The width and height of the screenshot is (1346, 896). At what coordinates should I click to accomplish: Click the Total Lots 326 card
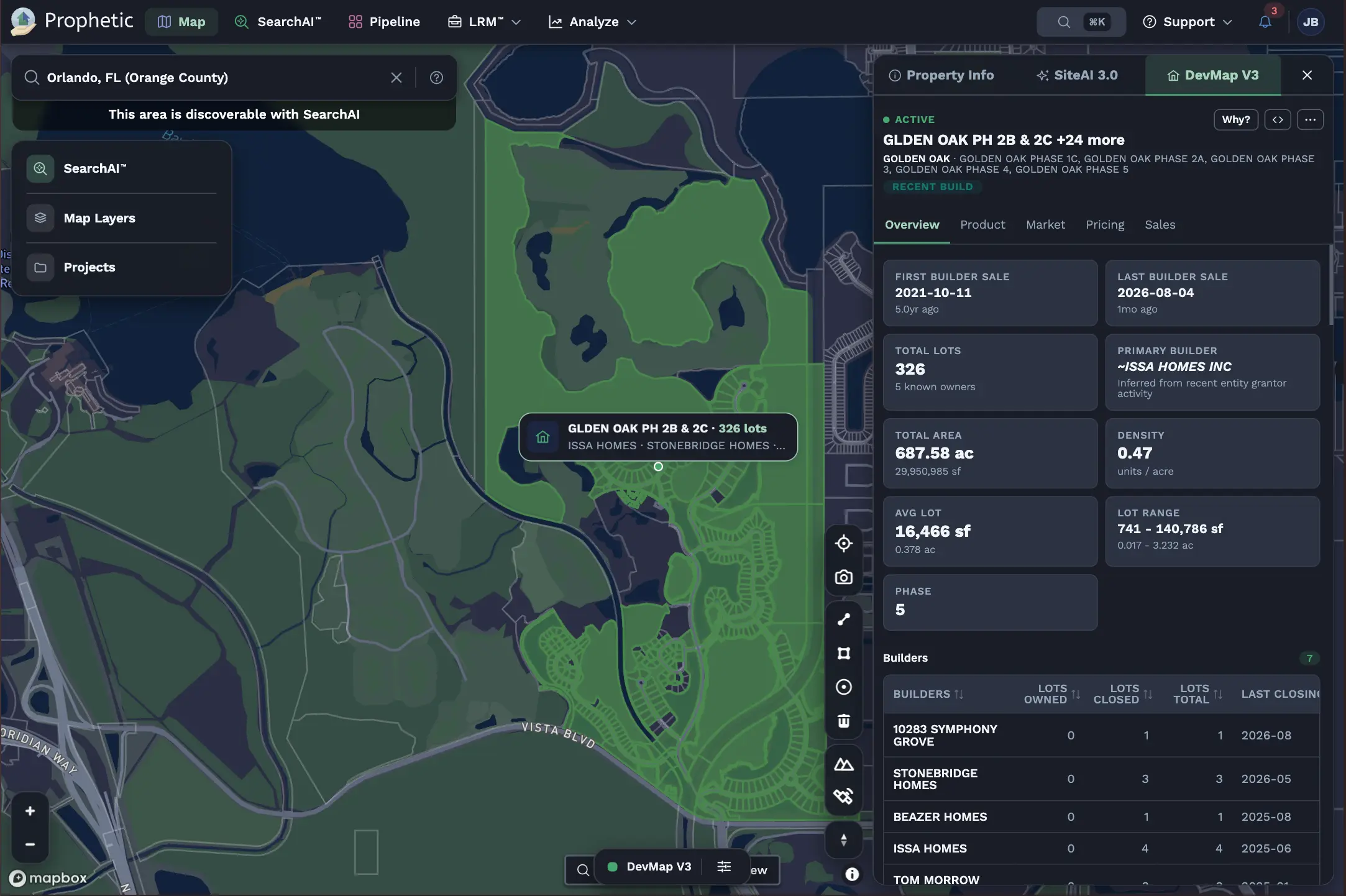pos(990,372)
